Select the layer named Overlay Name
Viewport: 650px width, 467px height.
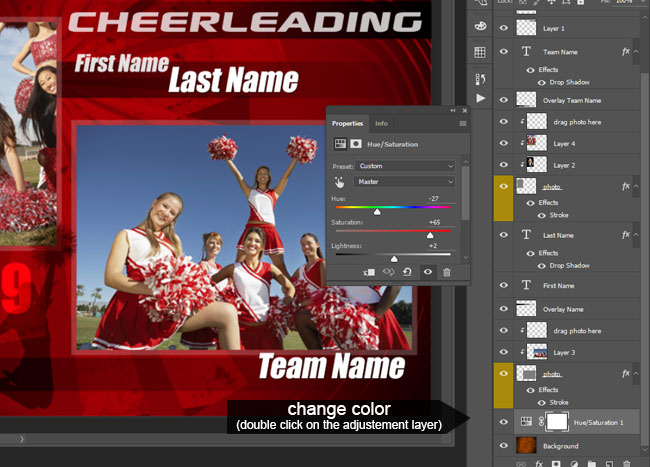(563, 309)
